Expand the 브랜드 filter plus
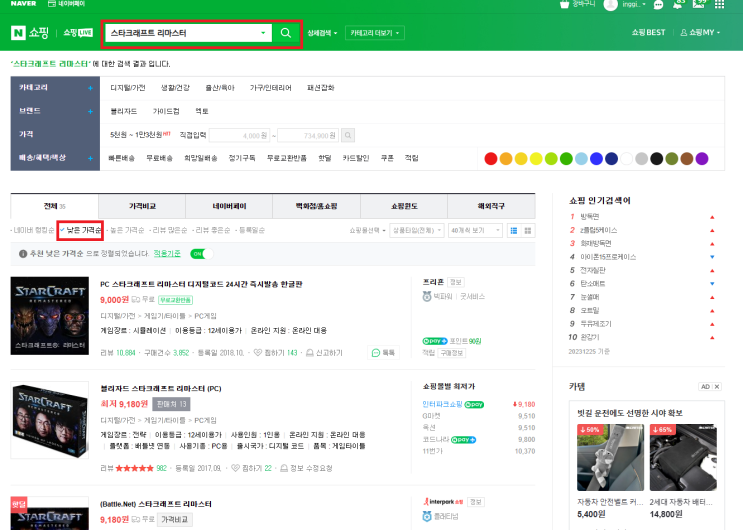 click(90, 111)
